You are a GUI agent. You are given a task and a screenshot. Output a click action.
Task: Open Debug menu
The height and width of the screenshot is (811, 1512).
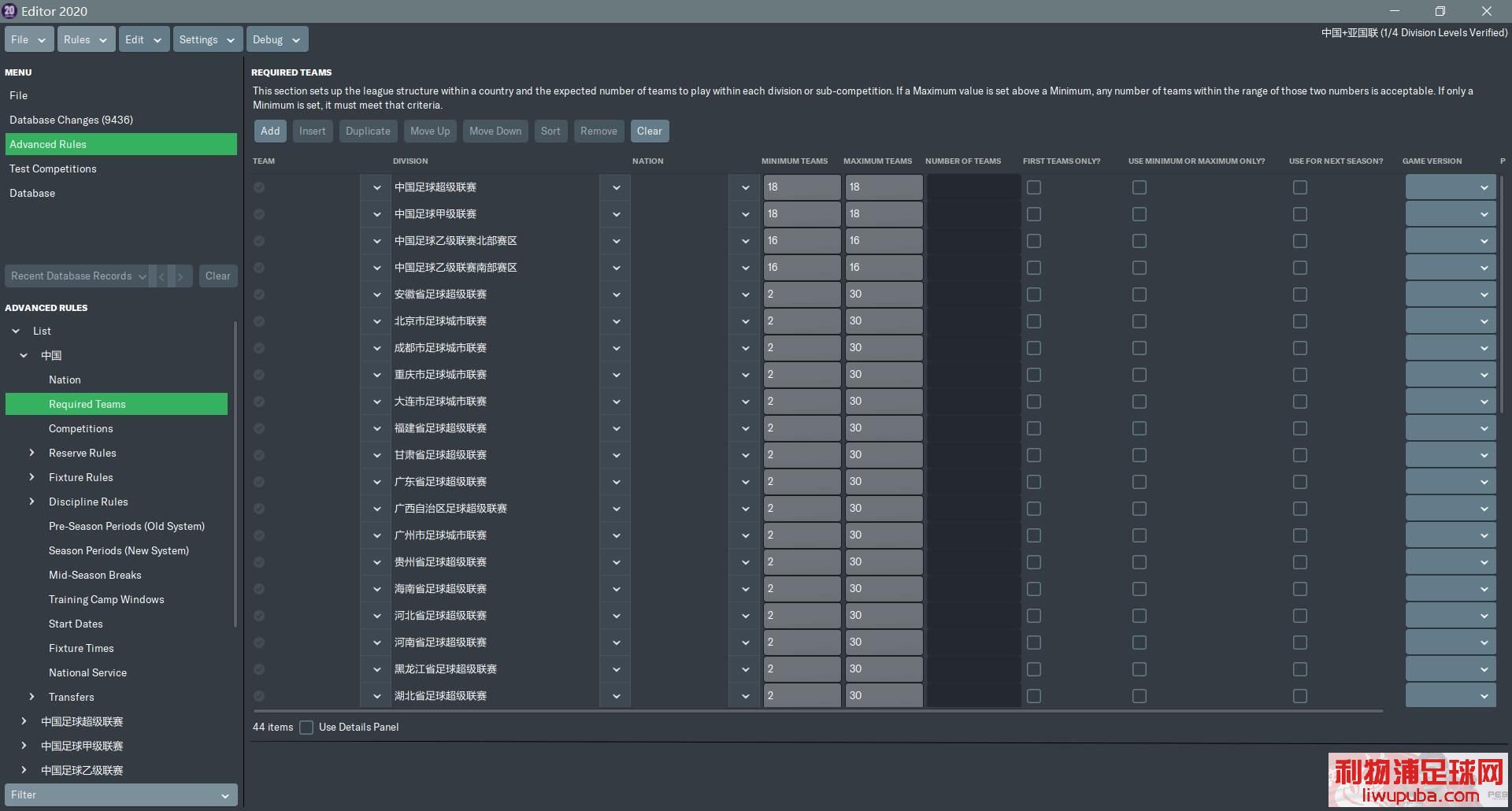[276, 39]
